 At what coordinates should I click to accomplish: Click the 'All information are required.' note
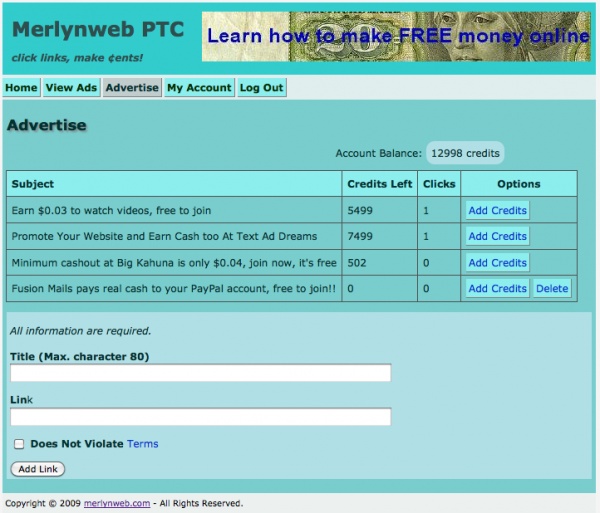(x=80, y=331)
